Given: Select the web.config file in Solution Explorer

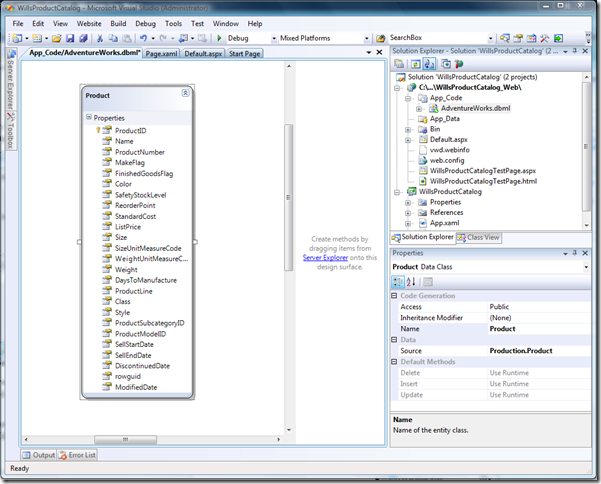Looking at the screenshot, I should point(447,161).
